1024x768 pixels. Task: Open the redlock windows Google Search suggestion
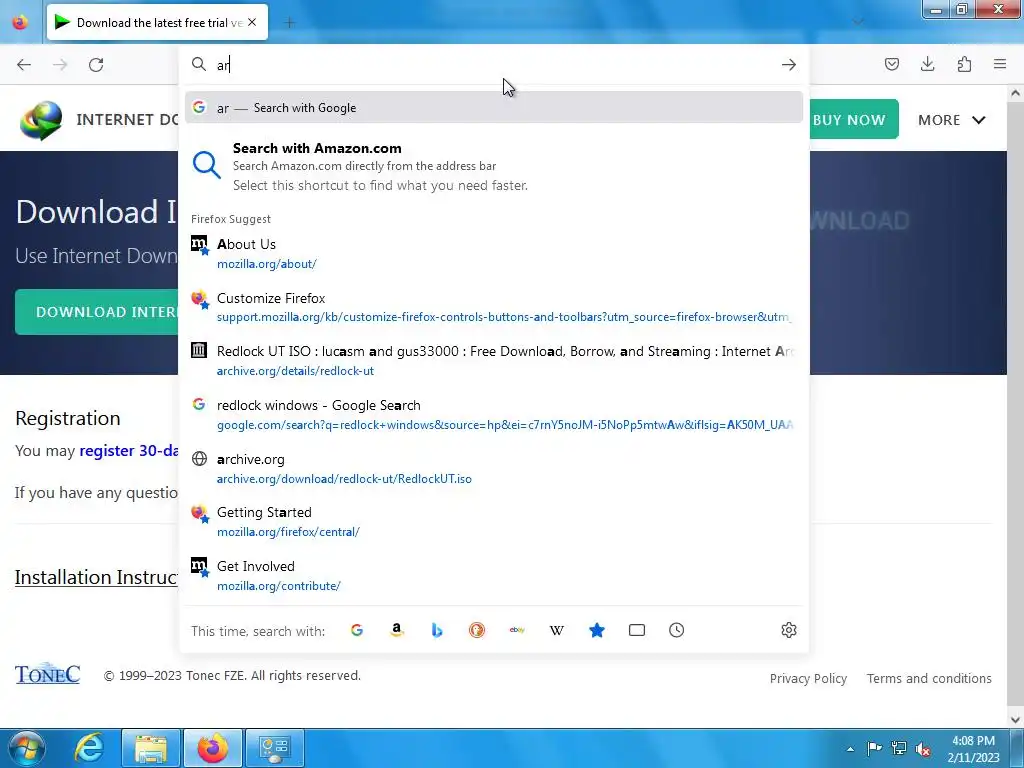coord(494,415)
